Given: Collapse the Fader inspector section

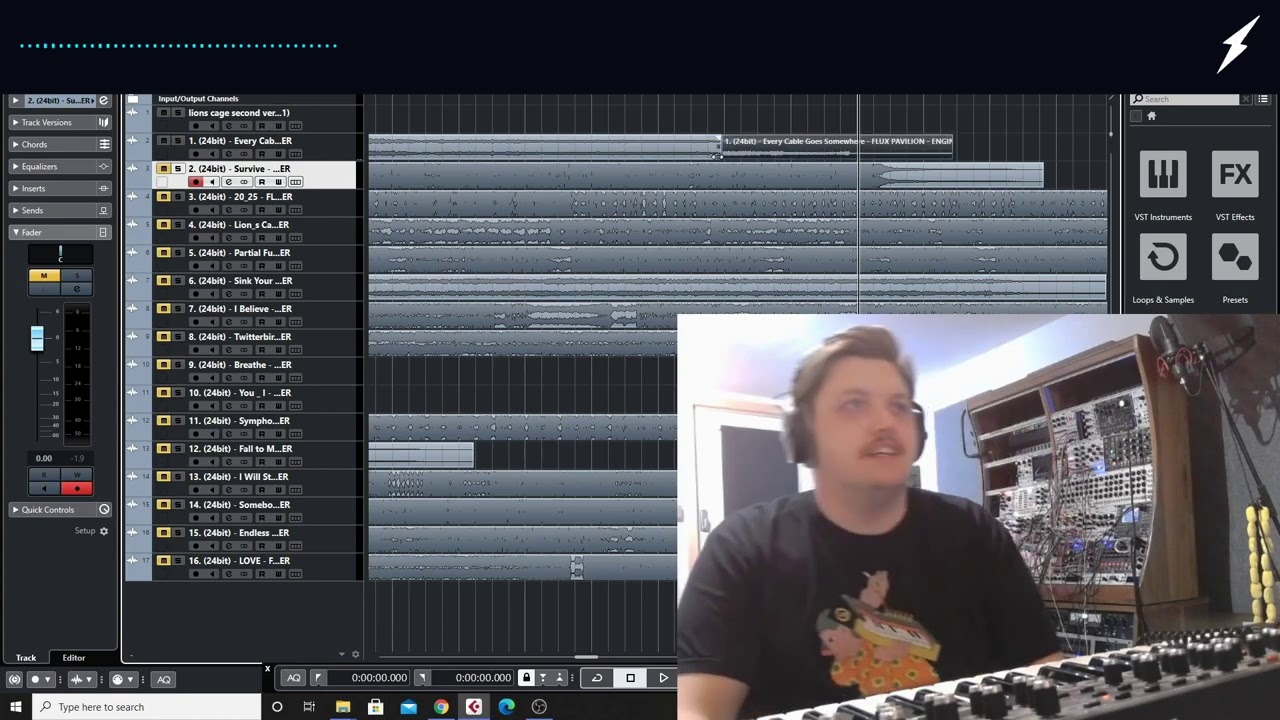Looking at the screenshot, I should (15, 232).
